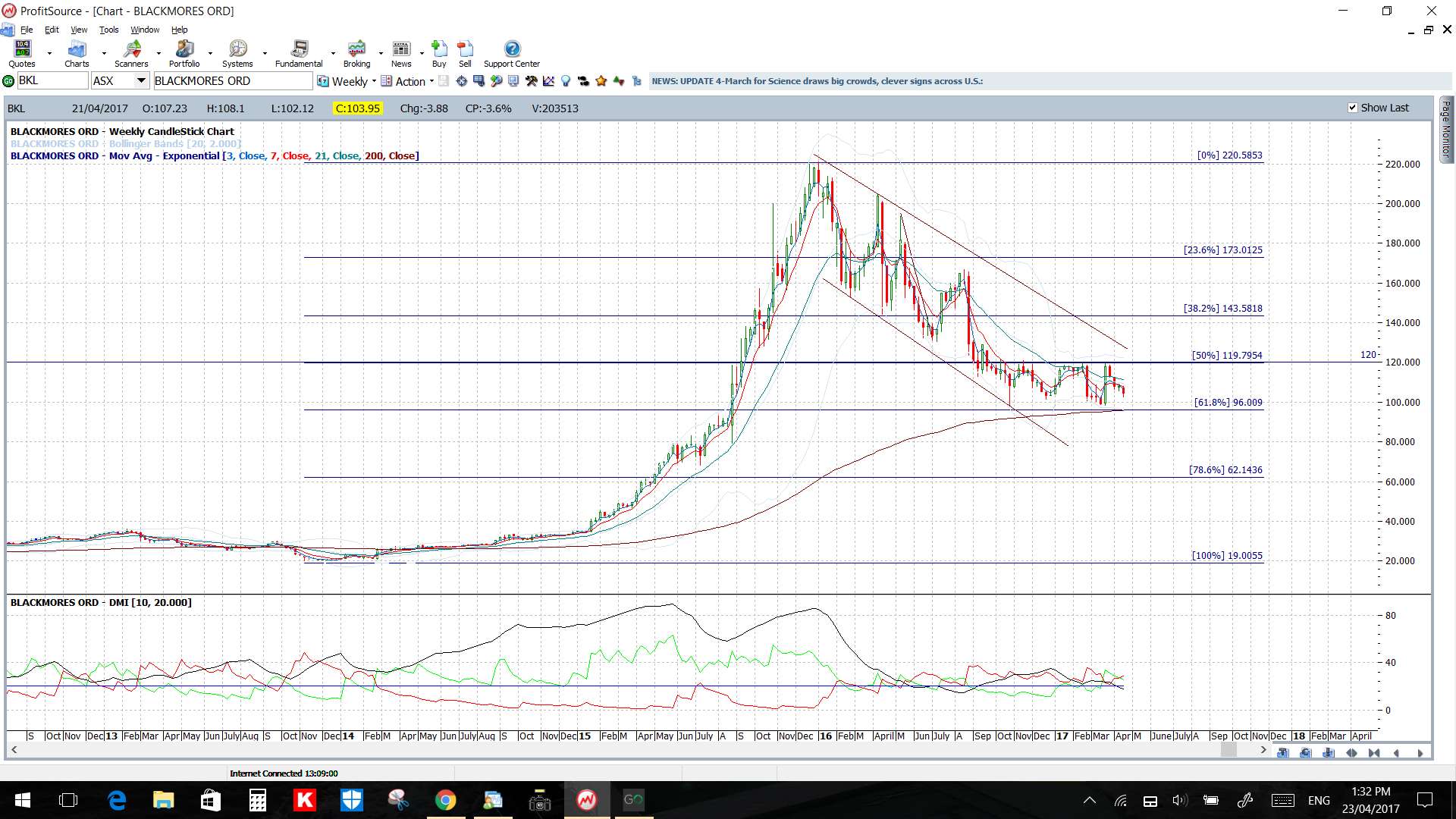Open the Help menu
The width and height of the screenshot is (1456, 819).
pos(179,30)
